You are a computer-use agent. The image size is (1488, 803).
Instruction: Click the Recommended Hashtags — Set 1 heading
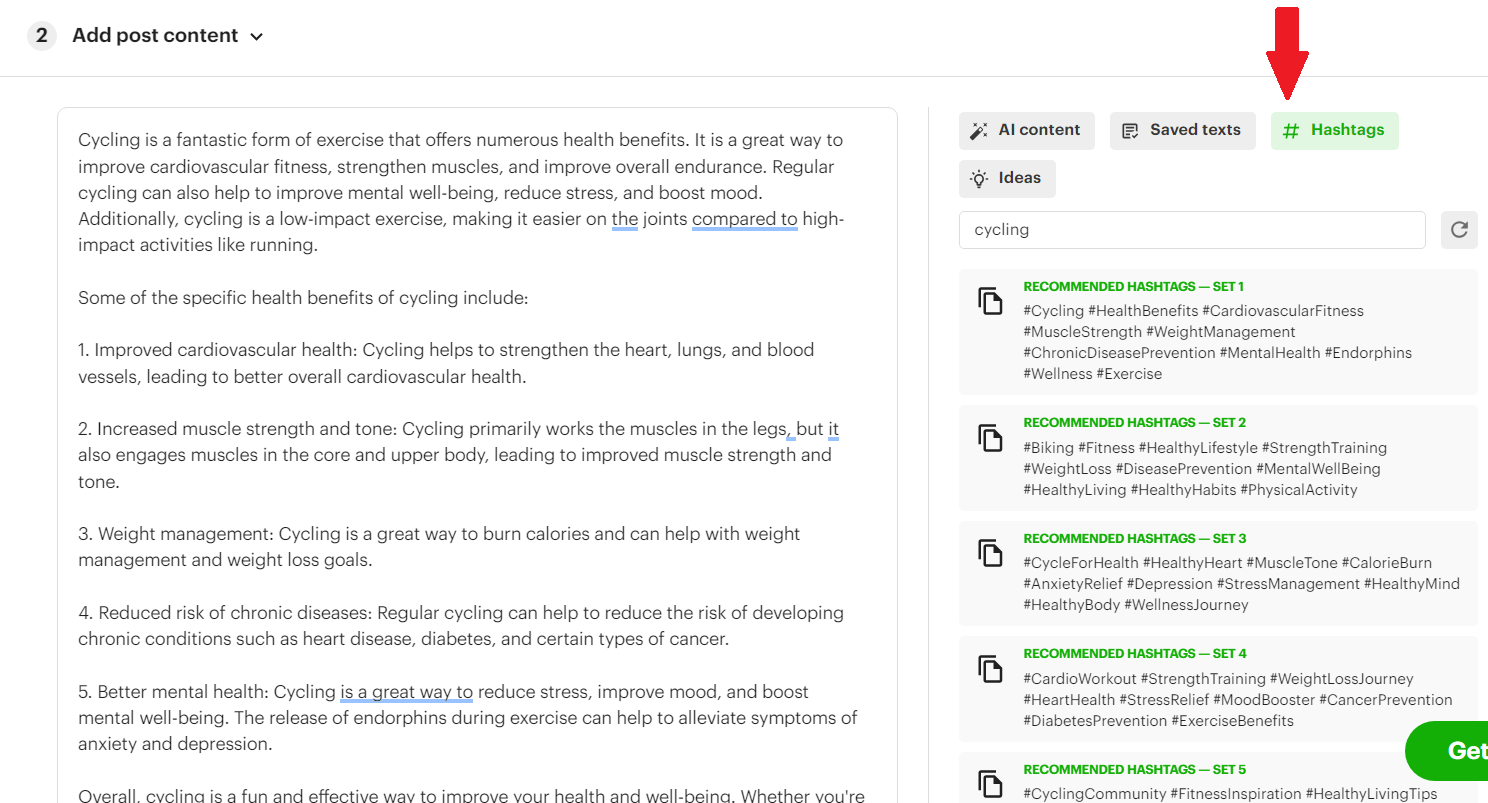(x=1134, y=287)
